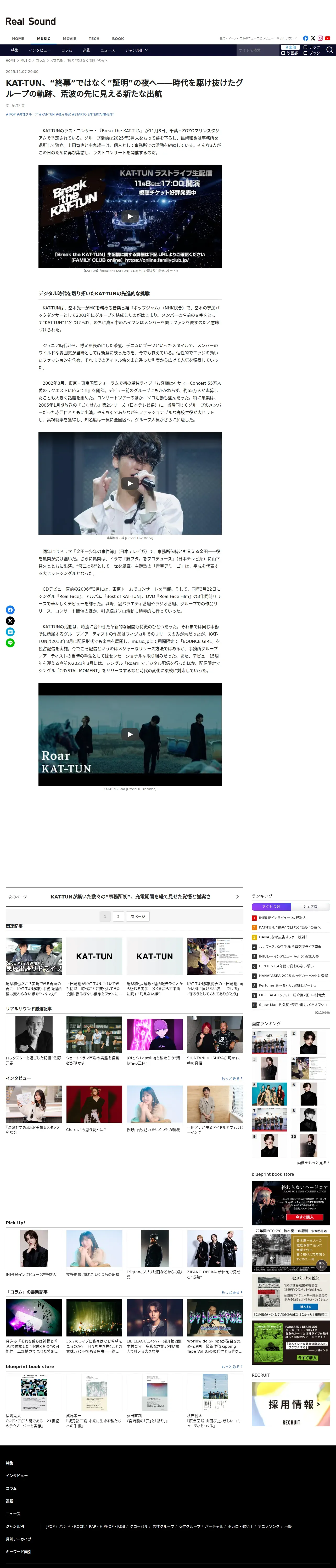The image size is (336, 1568).
Task: Open the Real Sound Facebook page icon
Action: pyautogui.click(x=305, y=38)
